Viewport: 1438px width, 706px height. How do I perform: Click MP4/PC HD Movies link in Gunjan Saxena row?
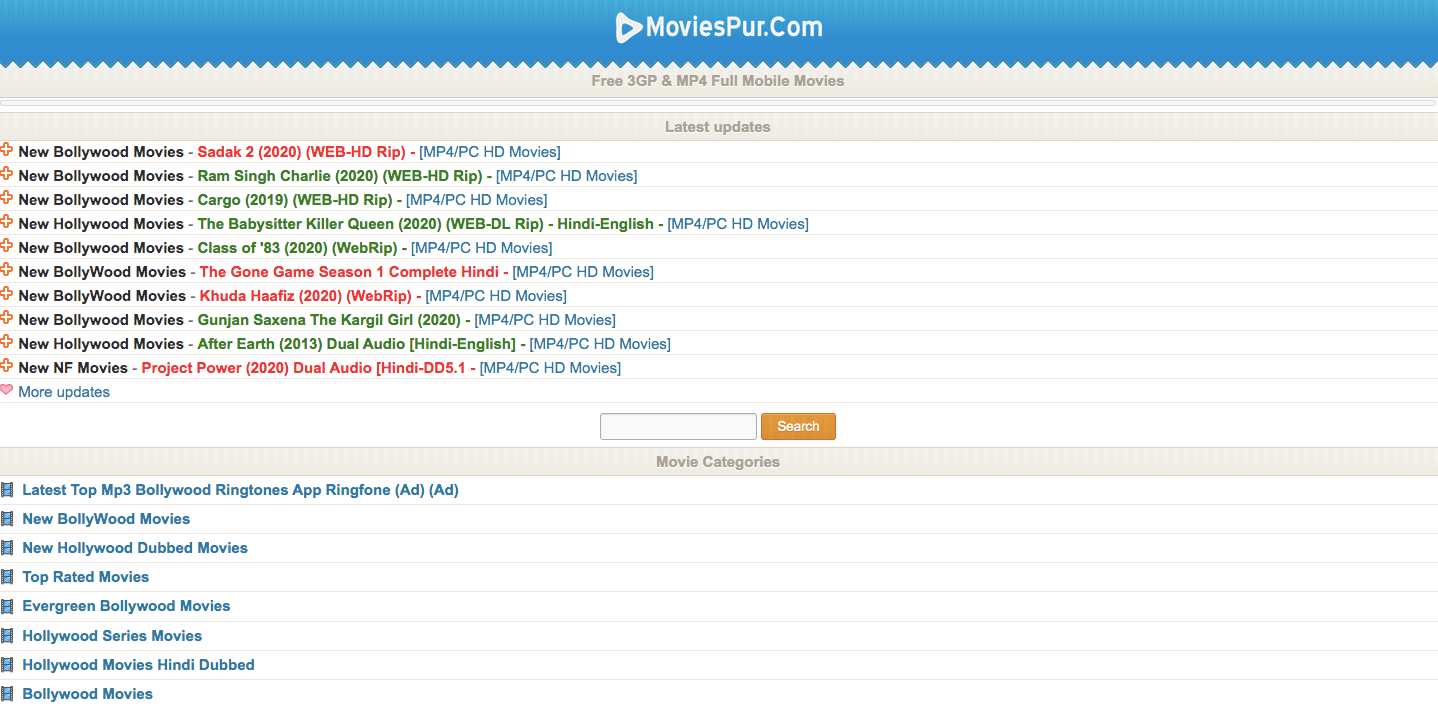545,320
